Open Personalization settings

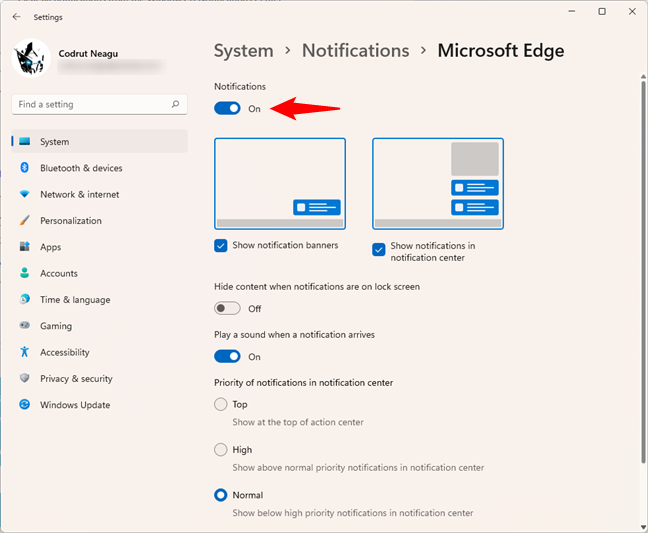click(x=100, y=221)
